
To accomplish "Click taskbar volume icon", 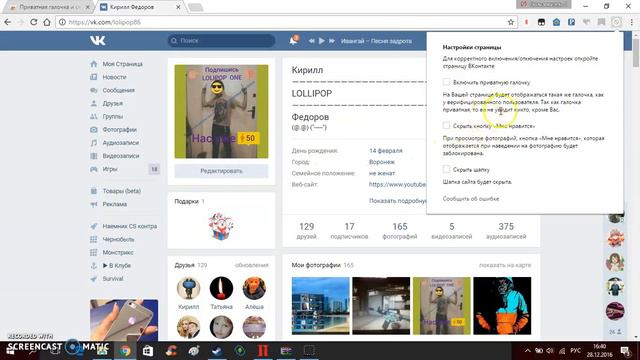I will (550, 351).
